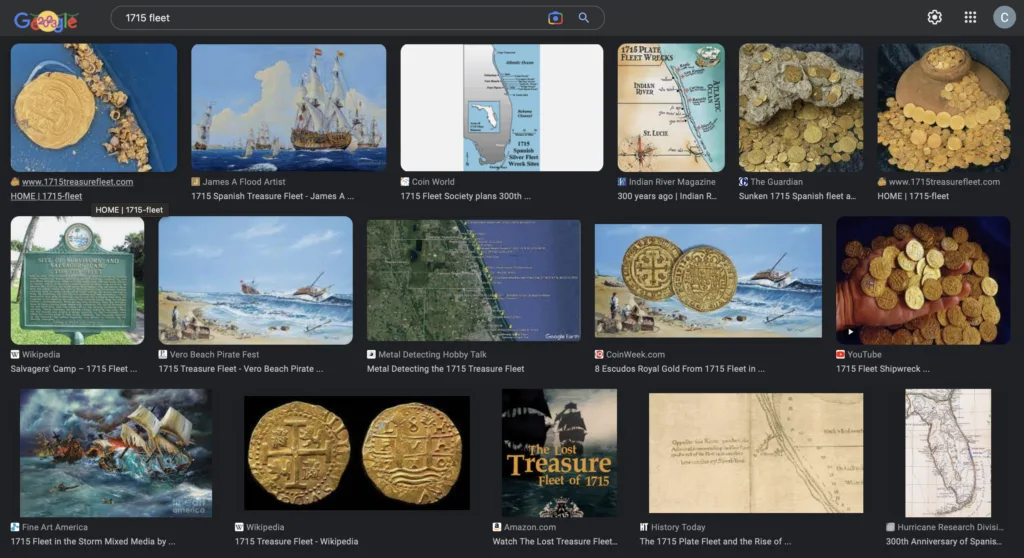Open the account avatar labeled C
Viewport: 1024px width, 558px height.
tap(1004, 18)
